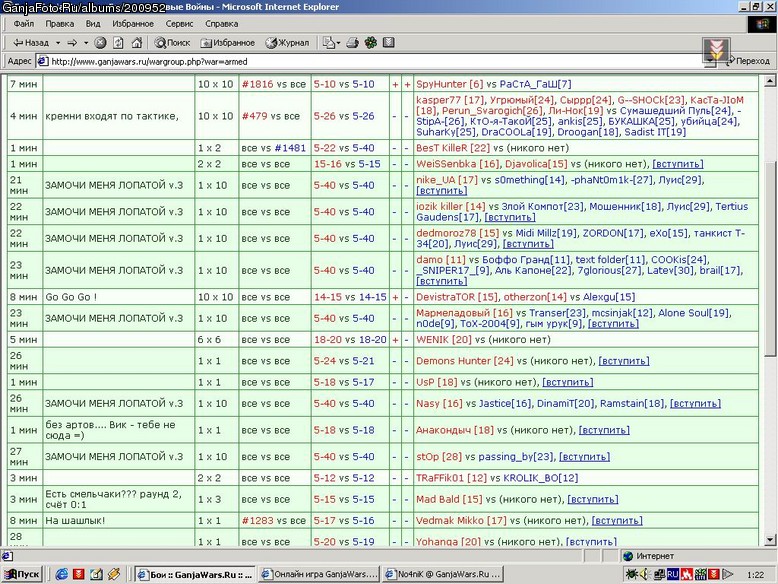Screen dimensions: 778x584
Task: Click the vertical scrollbar thumb
Action: click(769, 259)
